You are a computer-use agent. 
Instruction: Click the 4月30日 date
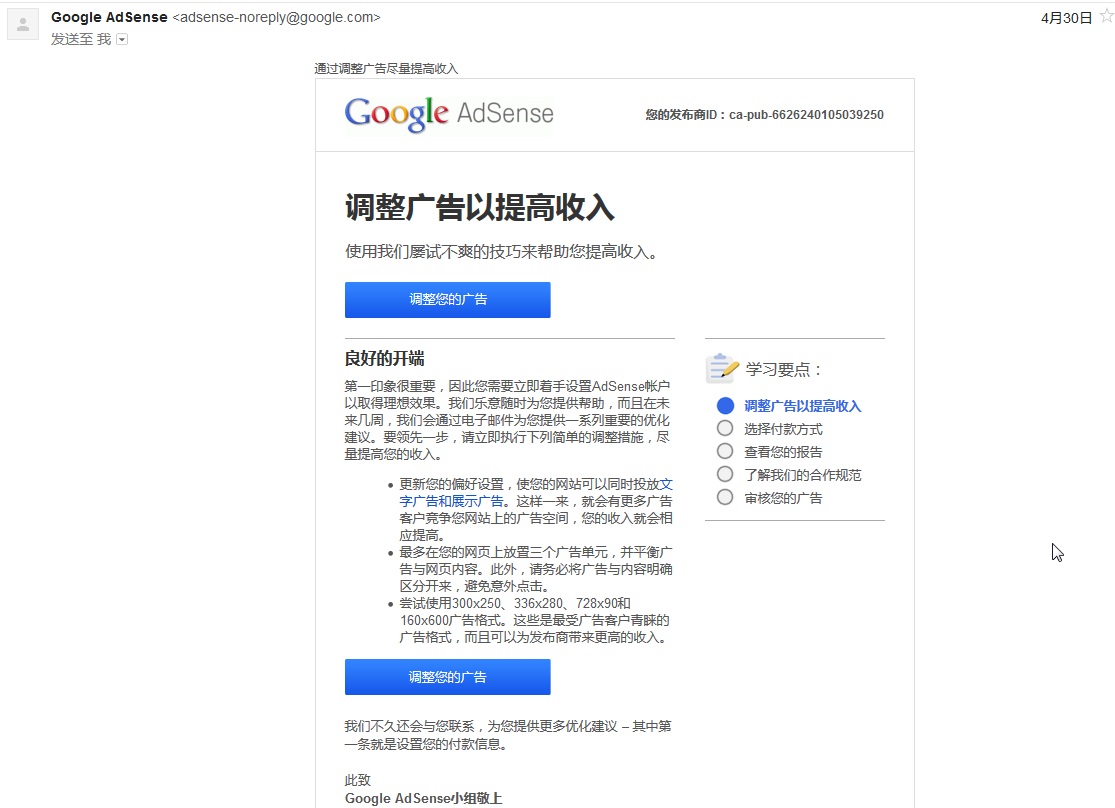pos(1066,18)
